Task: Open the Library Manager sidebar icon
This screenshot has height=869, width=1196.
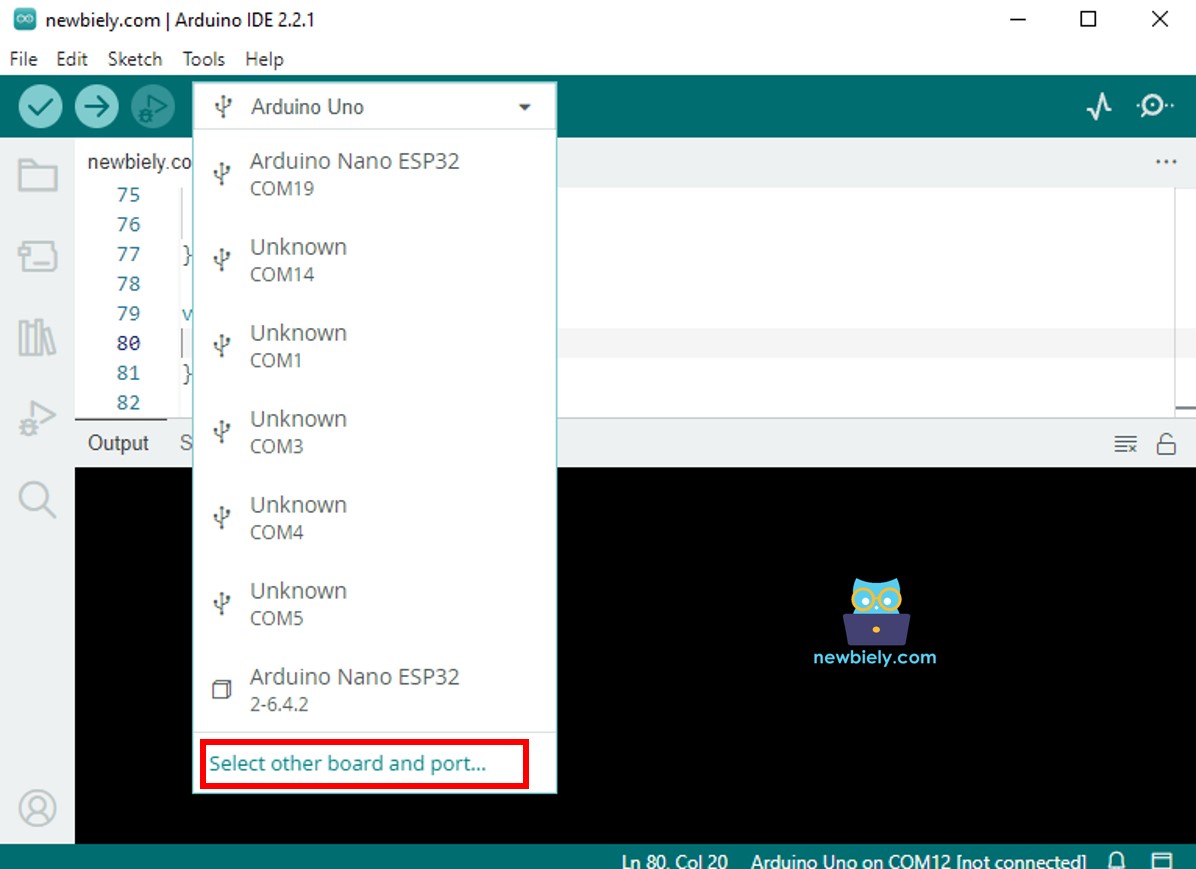Action: [36, 338]
